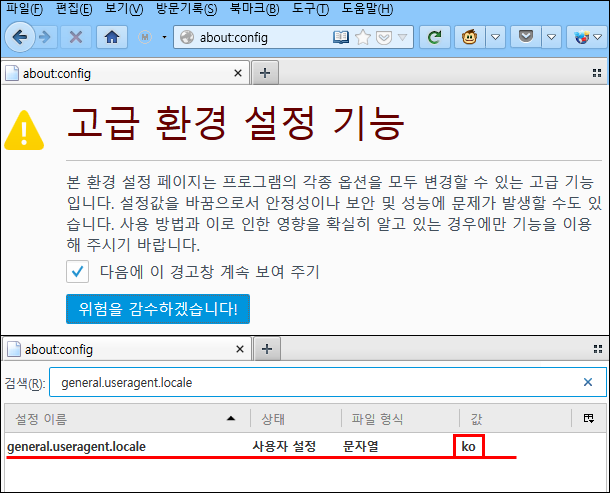610x493 pixels.
Task: Open the 파일(F) menu
Action: point(24,9)
